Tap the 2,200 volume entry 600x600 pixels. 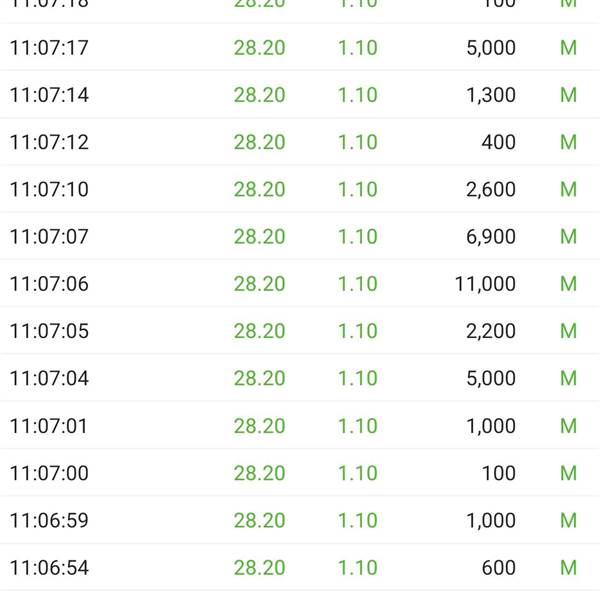[490, 331]
